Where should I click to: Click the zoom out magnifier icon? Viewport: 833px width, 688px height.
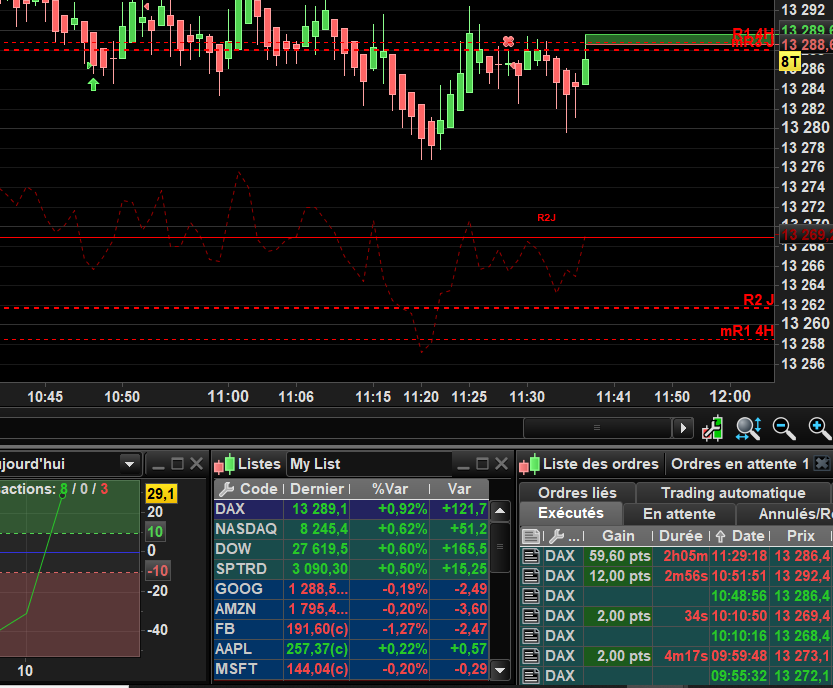(x=784, y=429)
